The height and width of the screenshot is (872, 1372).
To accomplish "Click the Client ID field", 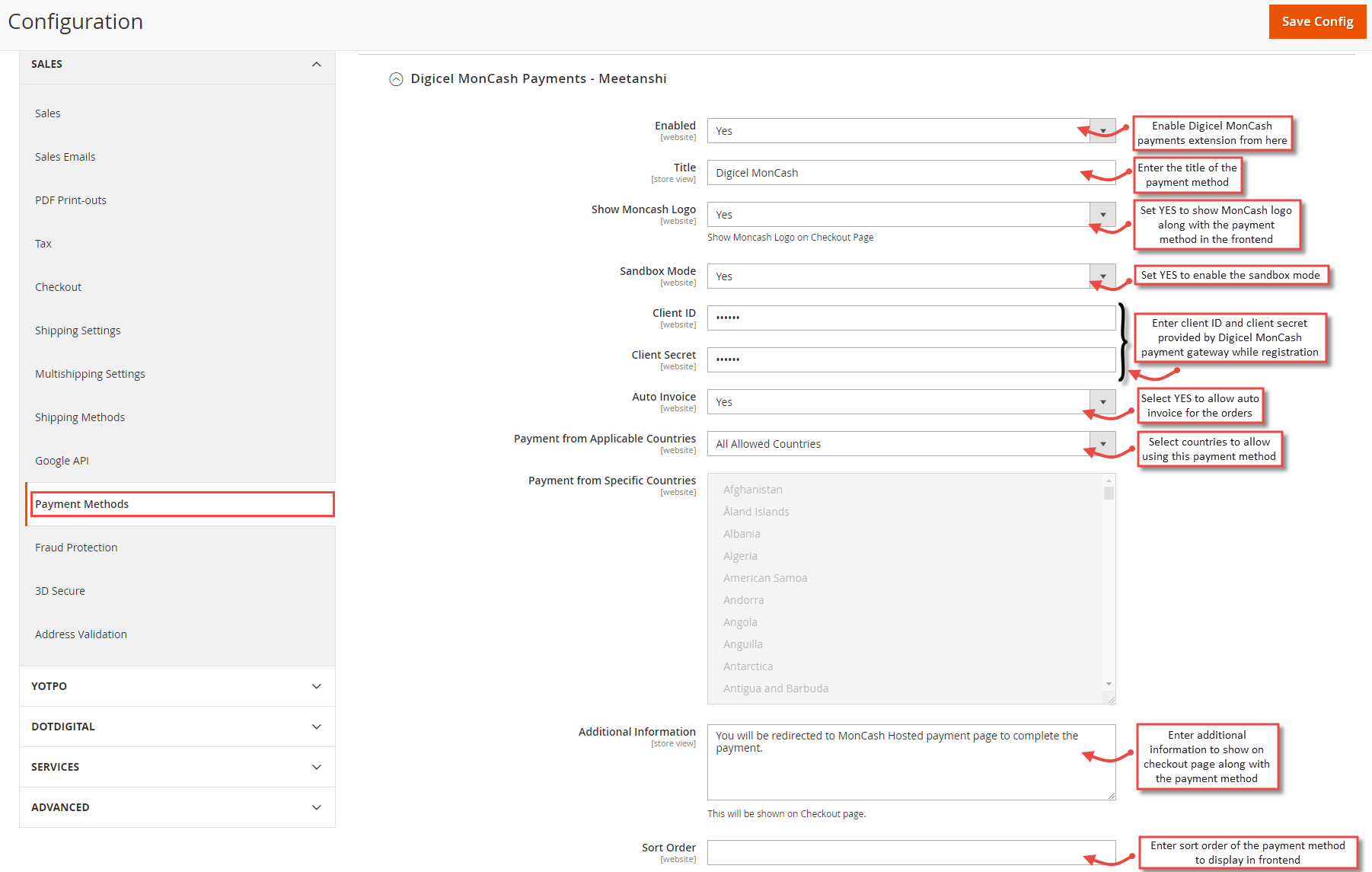I will (x=911, y=318).
